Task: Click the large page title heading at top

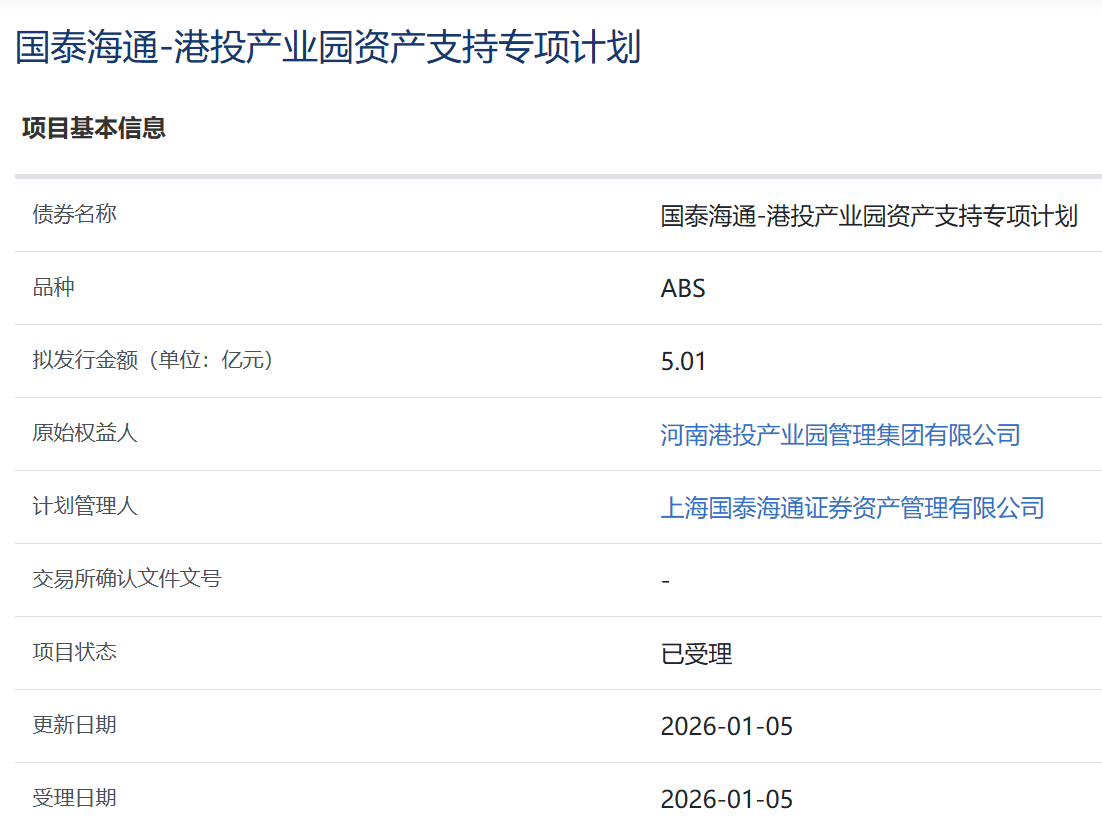Action: [x=328, y=48]
